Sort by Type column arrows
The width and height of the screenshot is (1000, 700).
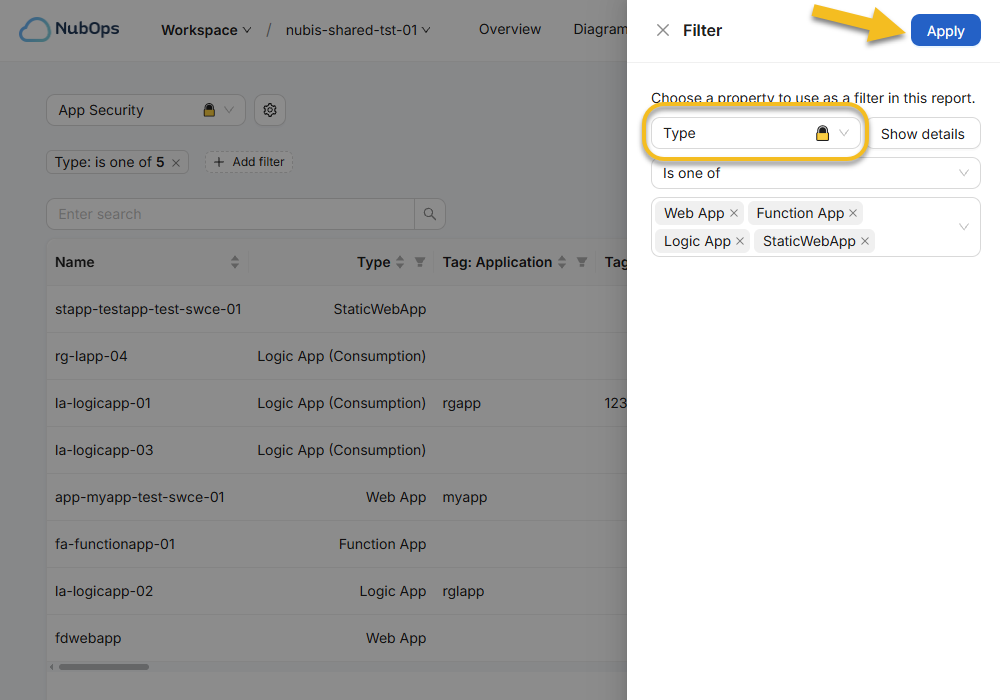(x=400, y=262)
